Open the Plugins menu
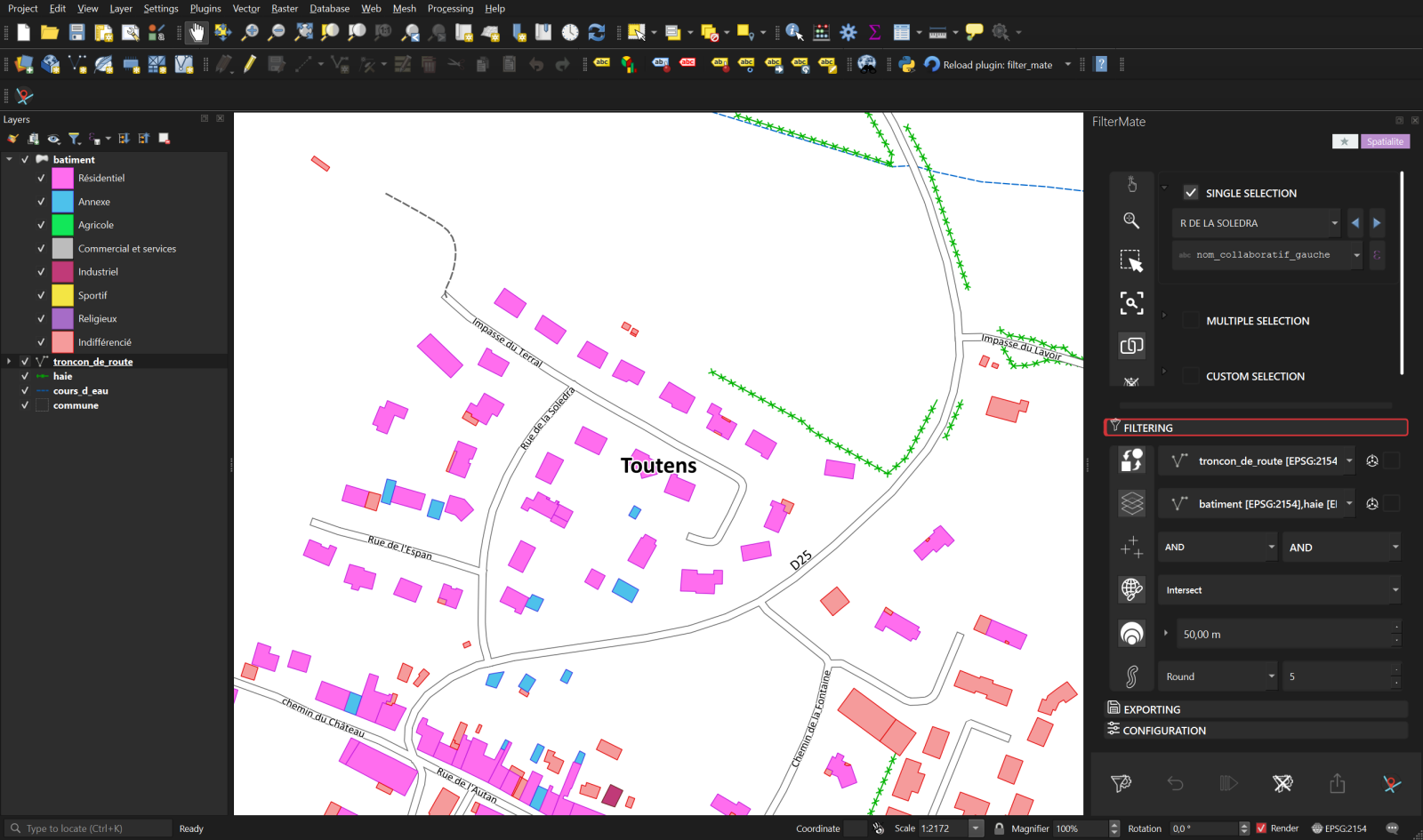This screenshot has width=1423, height=840. (x=205, y=9)
